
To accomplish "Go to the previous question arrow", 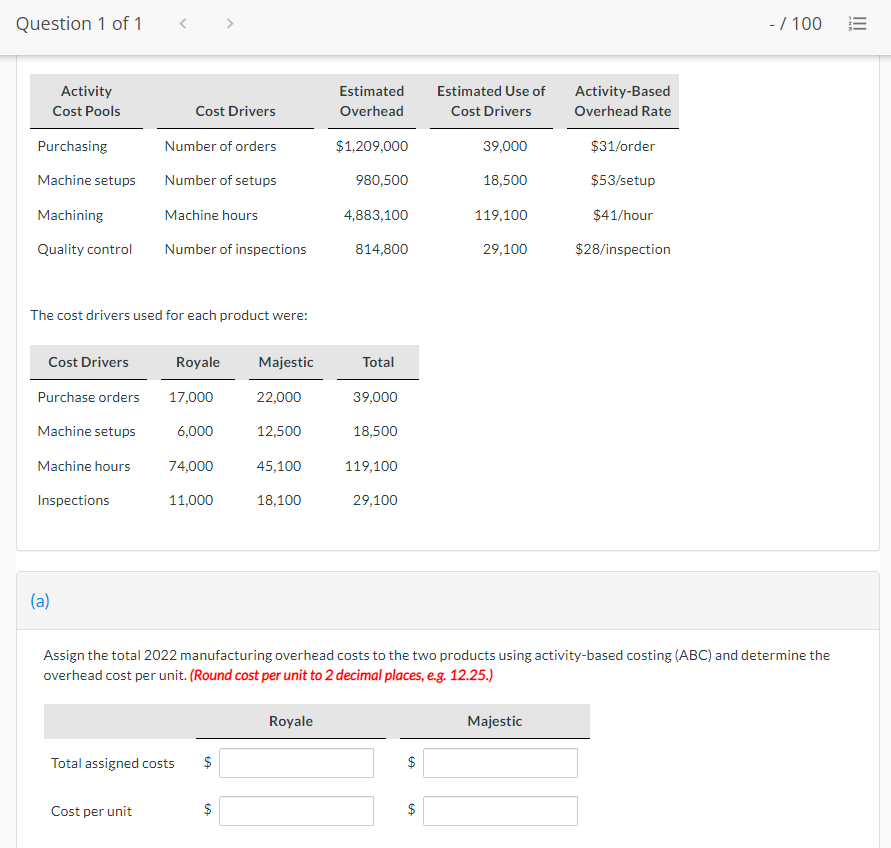I will pos(183,23).
